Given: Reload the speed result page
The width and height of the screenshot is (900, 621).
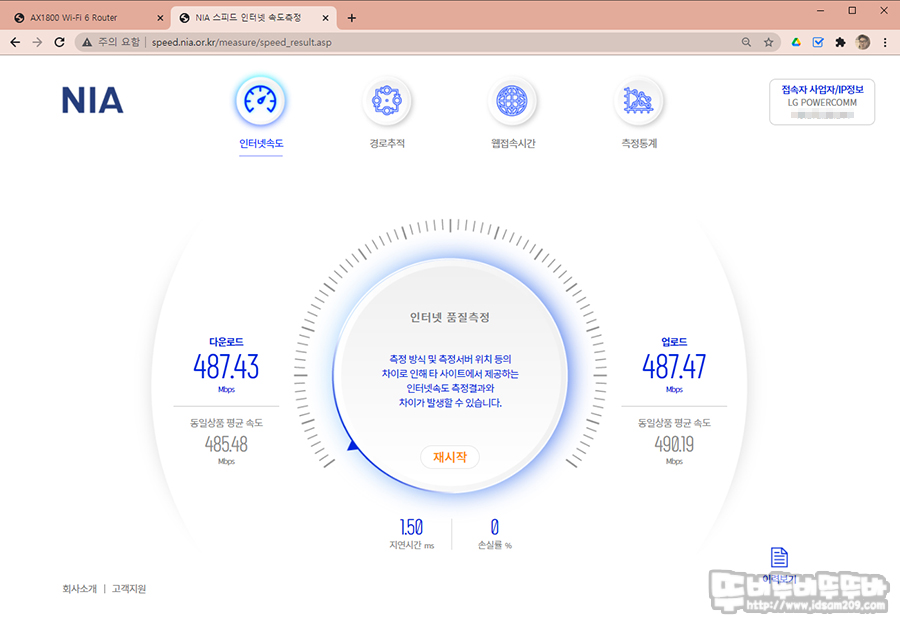Looking at the screenshot, I should tap(59, 42).
